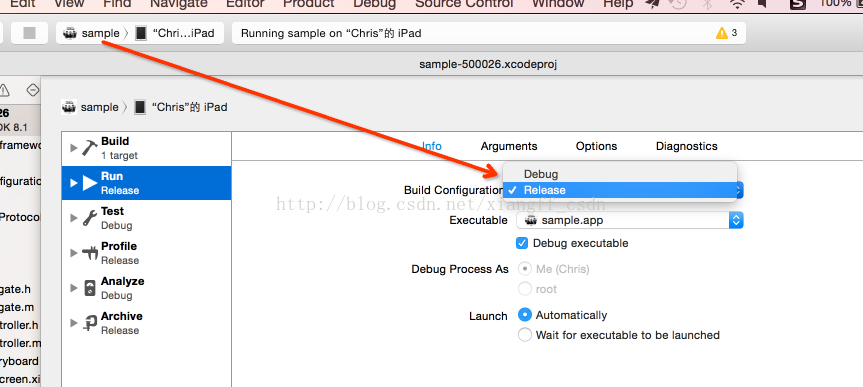Screen dimensions: 863x387
Task: Open the Options tab
Action: coord(596,146)
